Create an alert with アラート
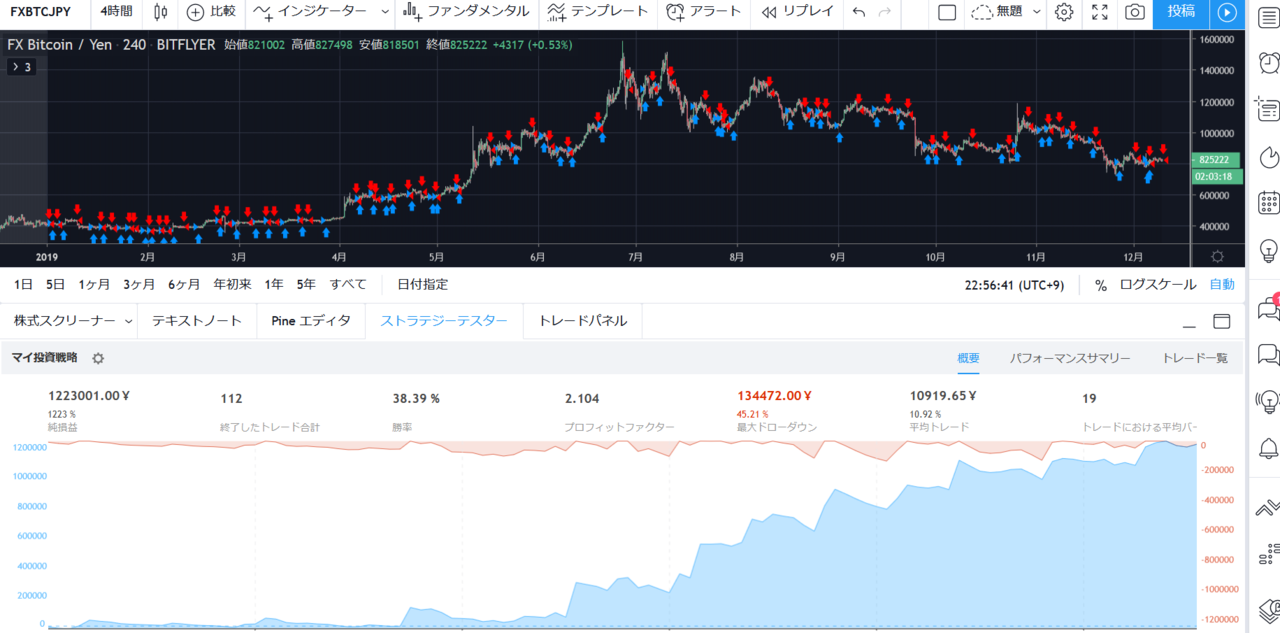Viewport: 1280px width, 633px height. (705, 12)
